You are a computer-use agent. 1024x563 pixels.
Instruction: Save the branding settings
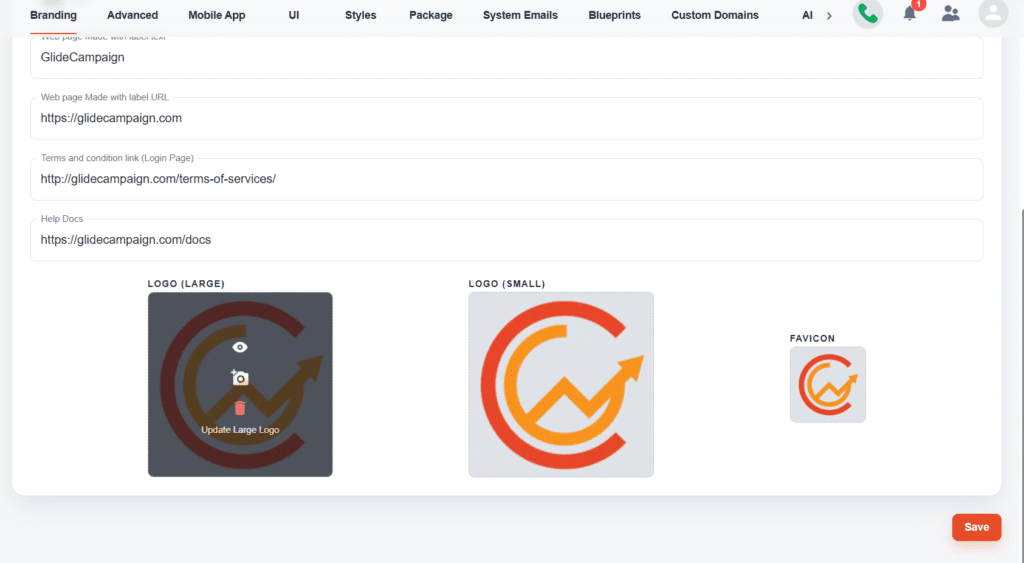tap(976, 527)
